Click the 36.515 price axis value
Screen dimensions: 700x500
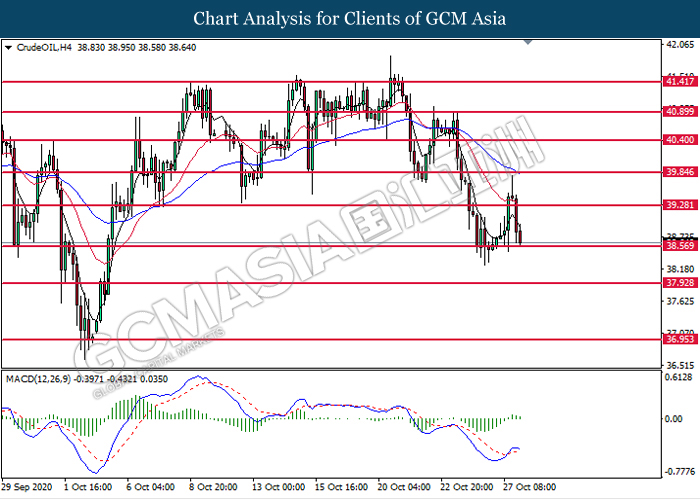pos(680,365)
